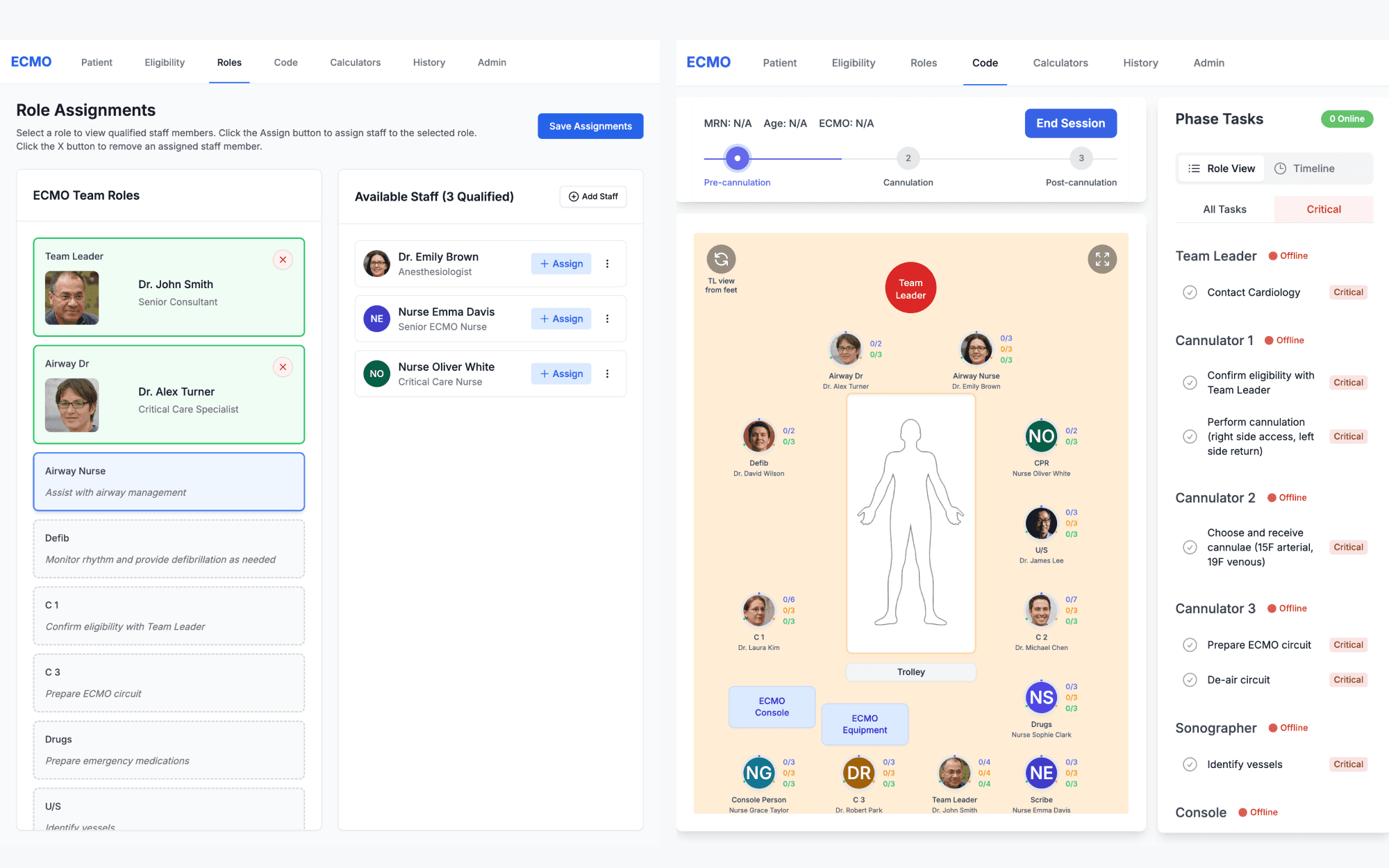Click the TL view from feet rotation icon
The height and width of the screenshot is (868, 1389).
pyautogui.click(x=721, y=258)
